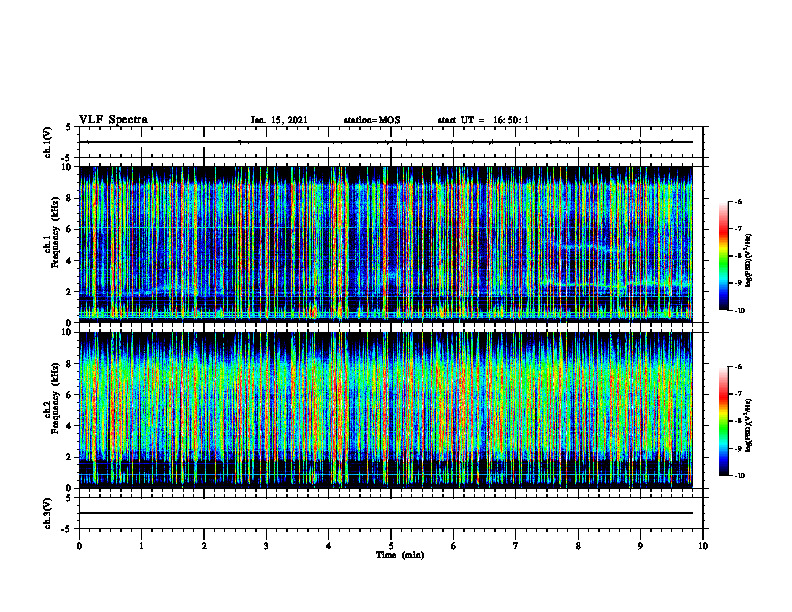Click time axis tick label '3'
Screen dimensions: 792x612
pos(266,546)
